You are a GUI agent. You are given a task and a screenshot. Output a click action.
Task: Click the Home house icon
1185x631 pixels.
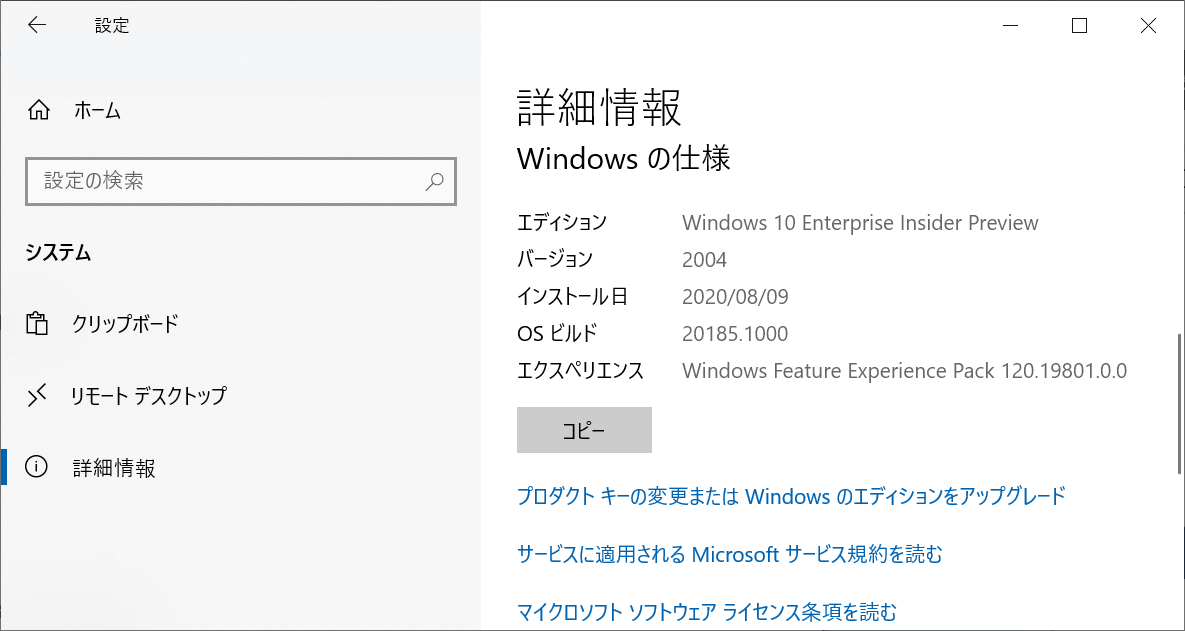[38, 111]
